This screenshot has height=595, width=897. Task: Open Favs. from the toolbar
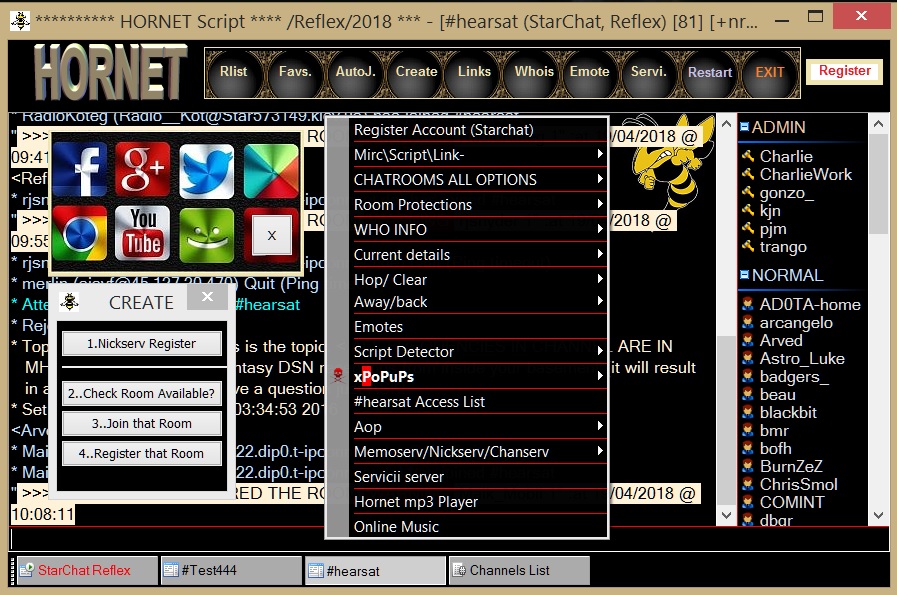click(x=295, y=72)
